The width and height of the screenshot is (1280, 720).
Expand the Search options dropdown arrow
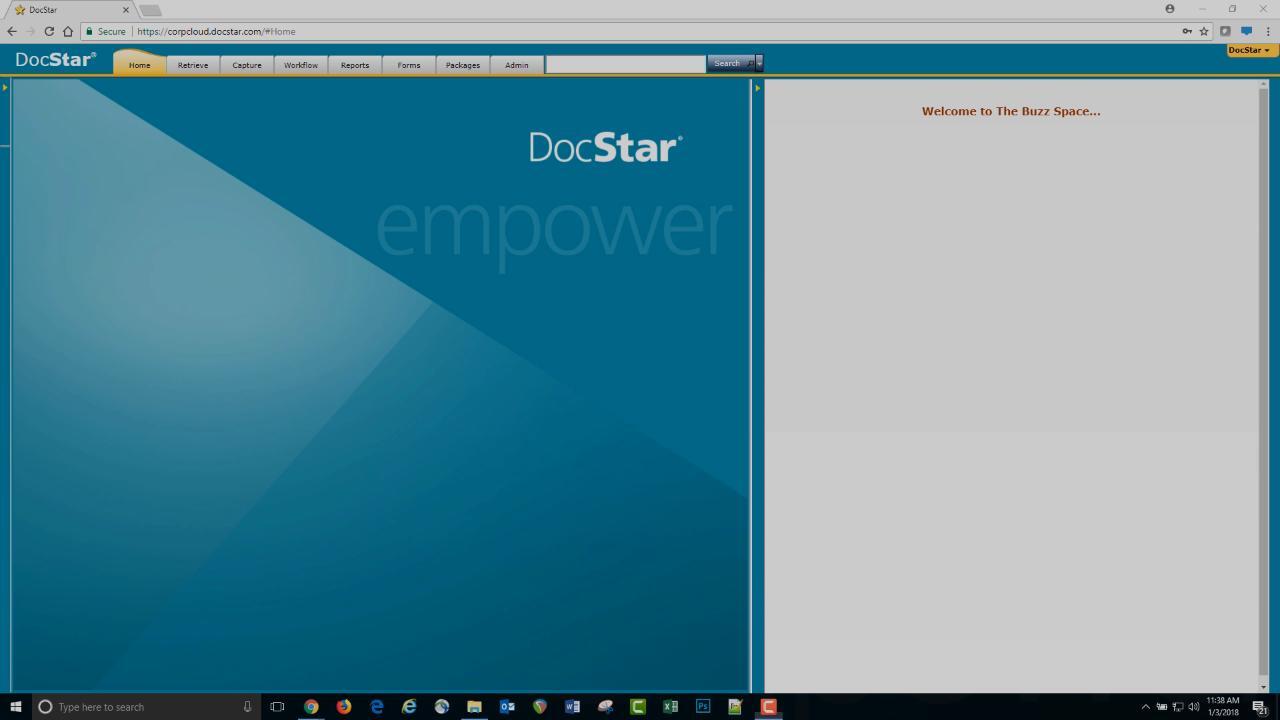tap(759, 64)
